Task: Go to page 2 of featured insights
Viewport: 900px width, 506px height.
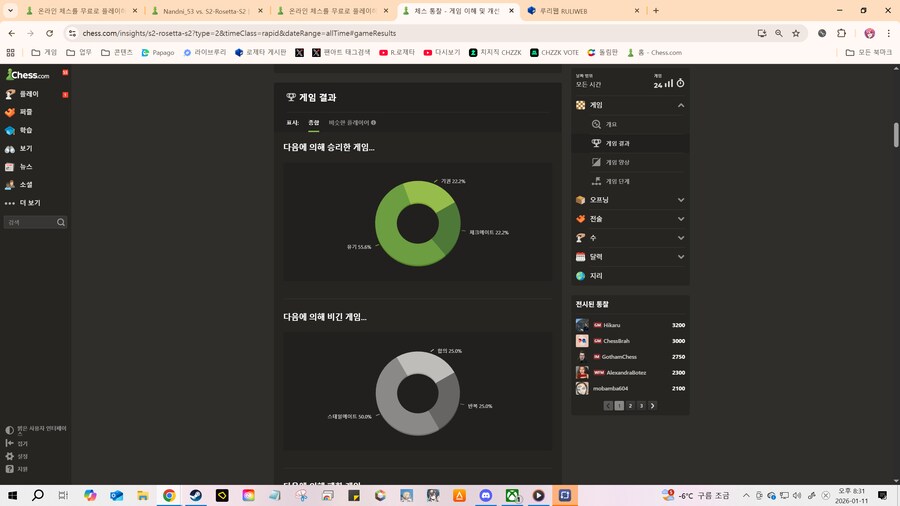Action: [630, 406]
